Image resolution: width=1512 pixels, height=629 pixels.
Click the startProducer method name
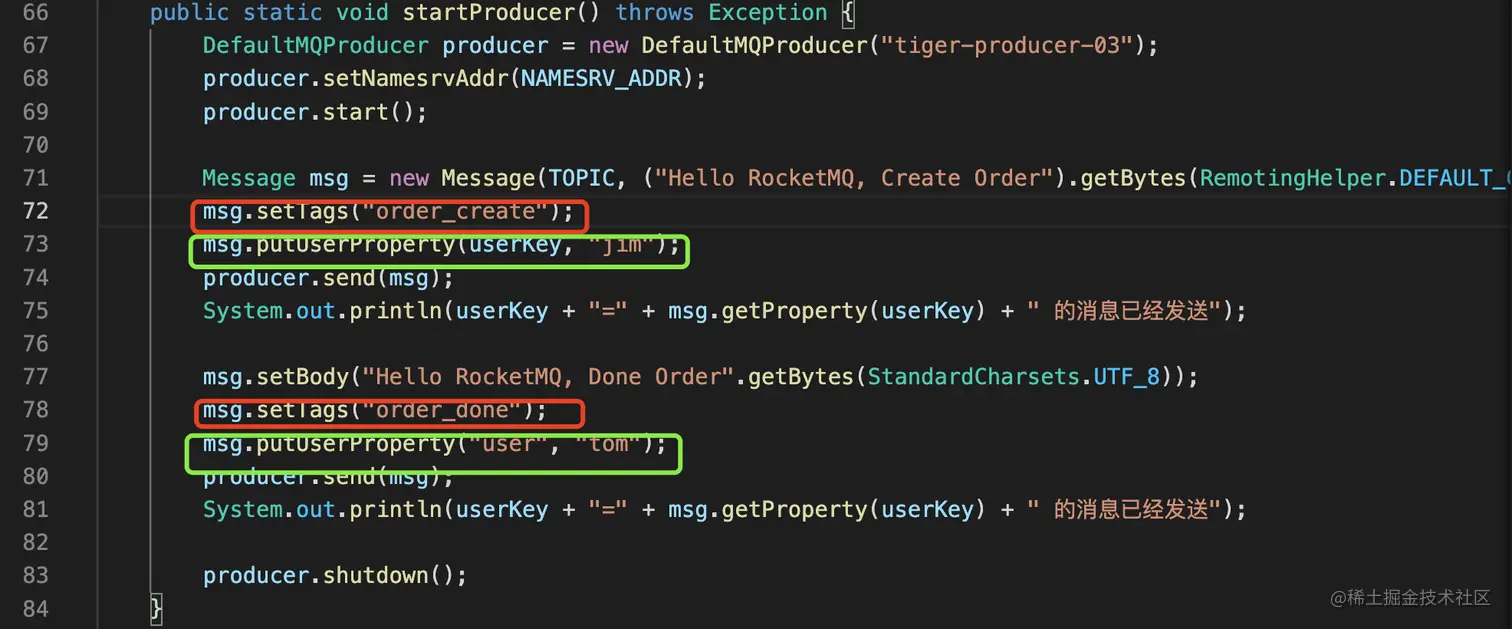488,13
